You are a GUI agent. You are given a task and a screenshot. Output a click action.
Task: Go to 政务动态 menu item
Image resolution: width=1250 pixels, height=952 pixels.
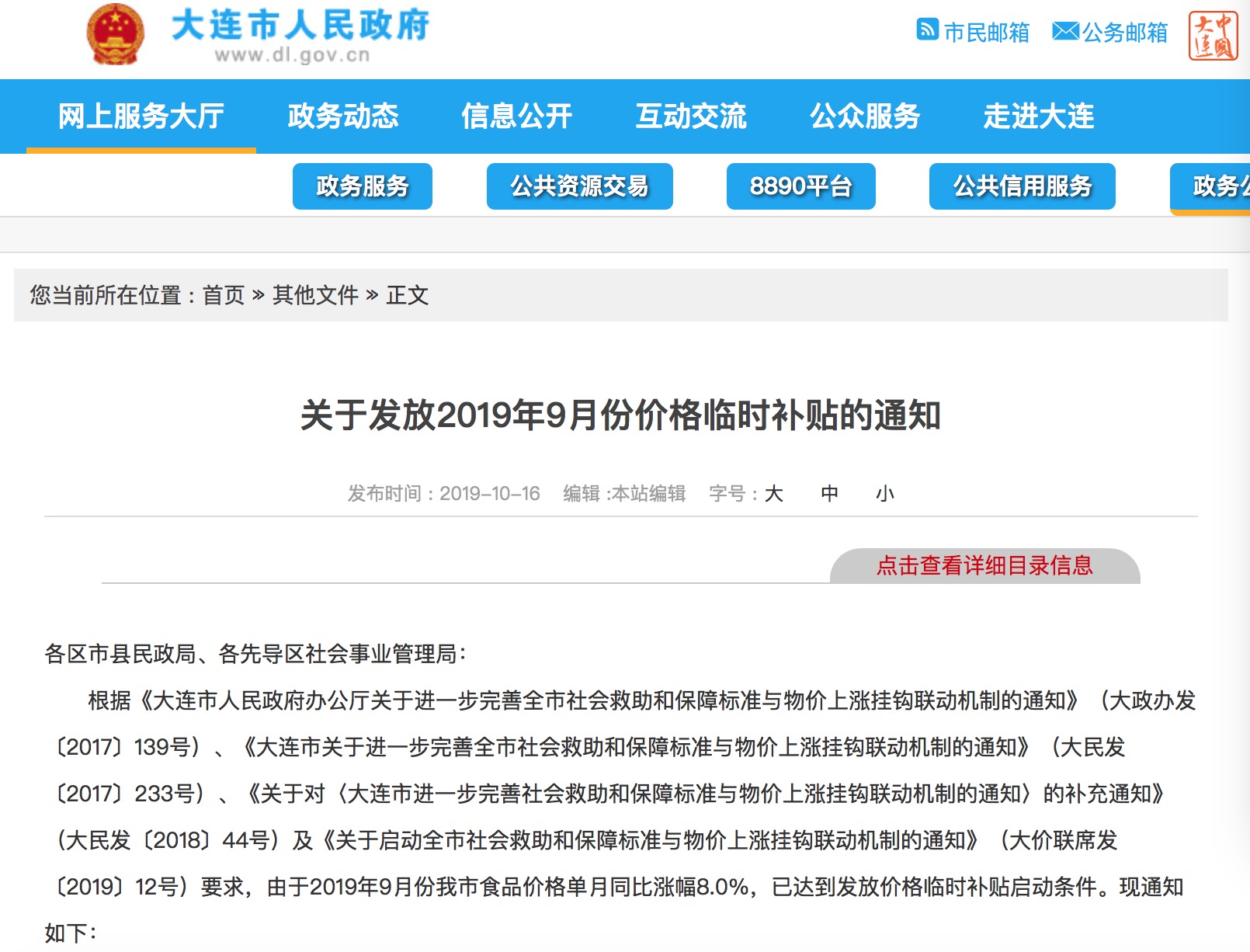point(343,116)
